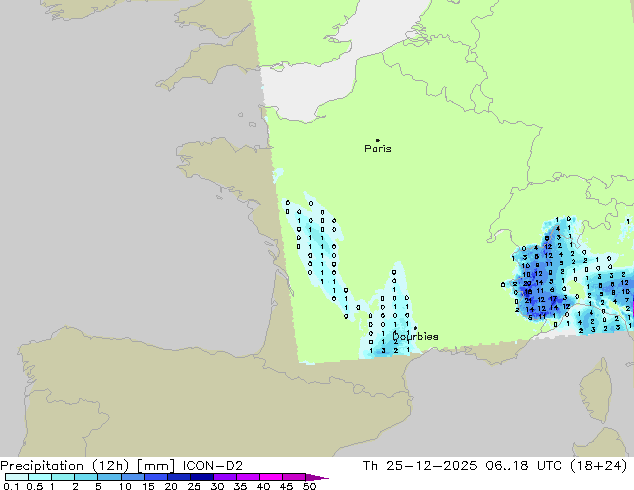Click the purple arrow tip above 50

(x=317, y=477)
